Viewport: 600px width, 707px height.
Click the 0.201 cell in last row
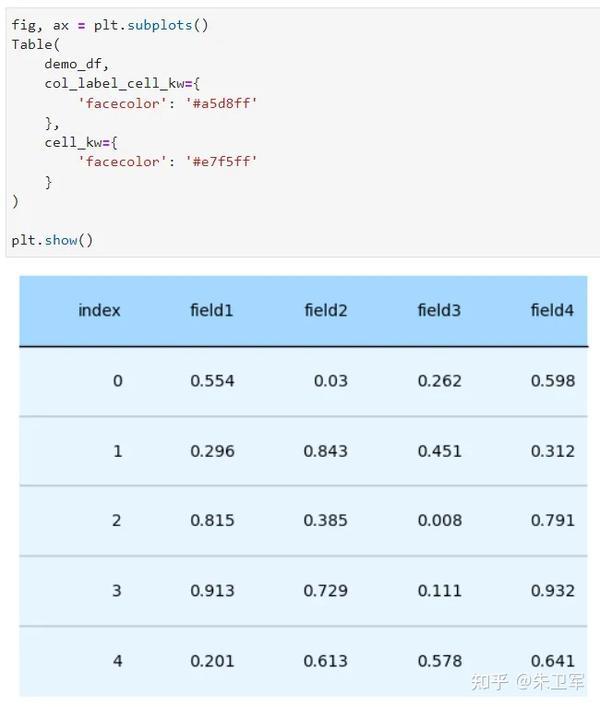pos(212,661)
